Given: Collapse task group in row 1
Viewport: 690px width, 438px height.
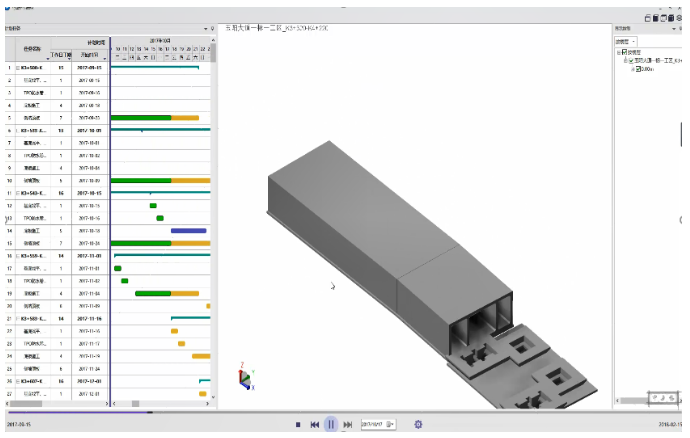Looking at the screenshot, I should 18,68.
